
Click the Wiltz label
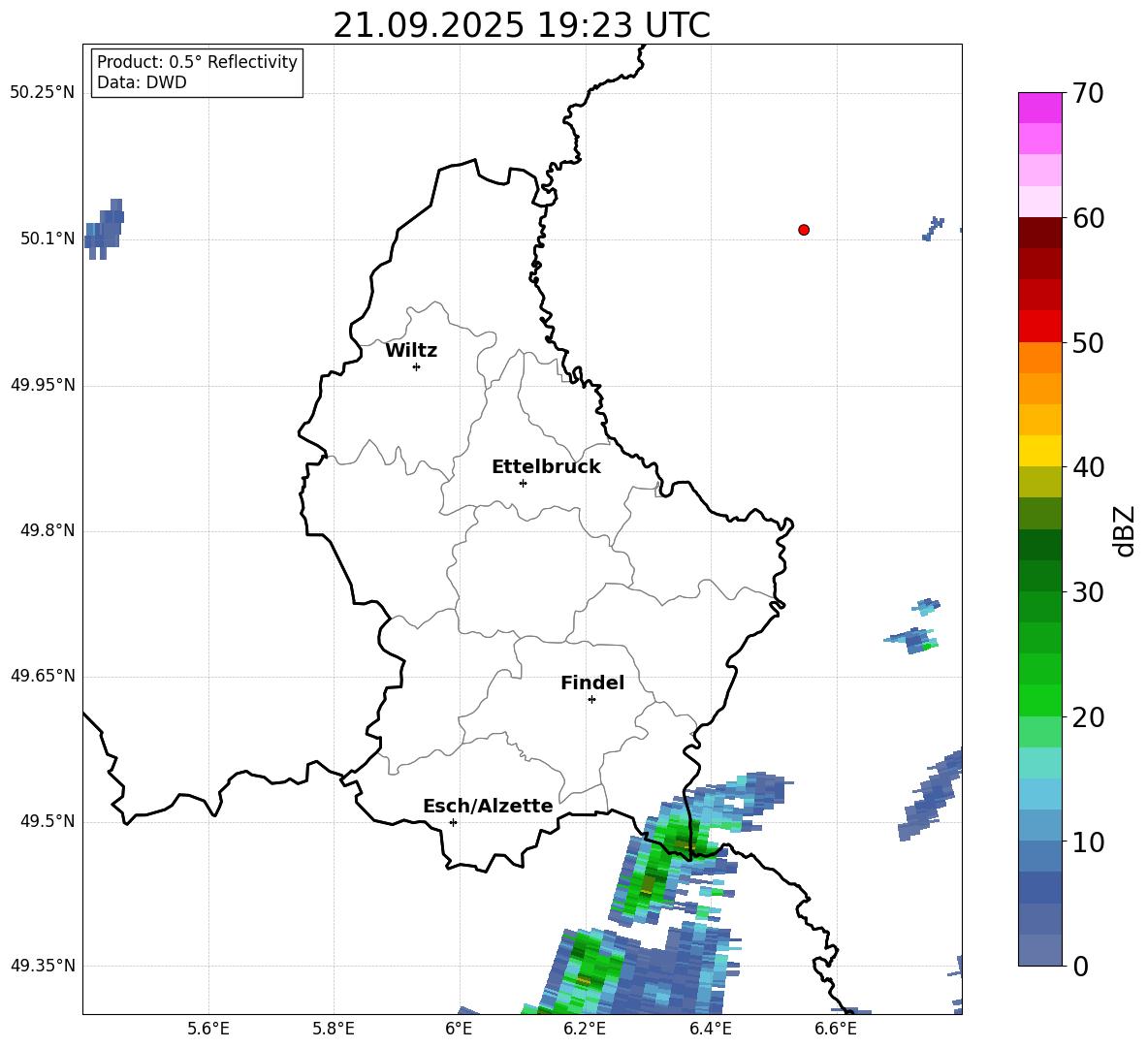pos(411,351)
